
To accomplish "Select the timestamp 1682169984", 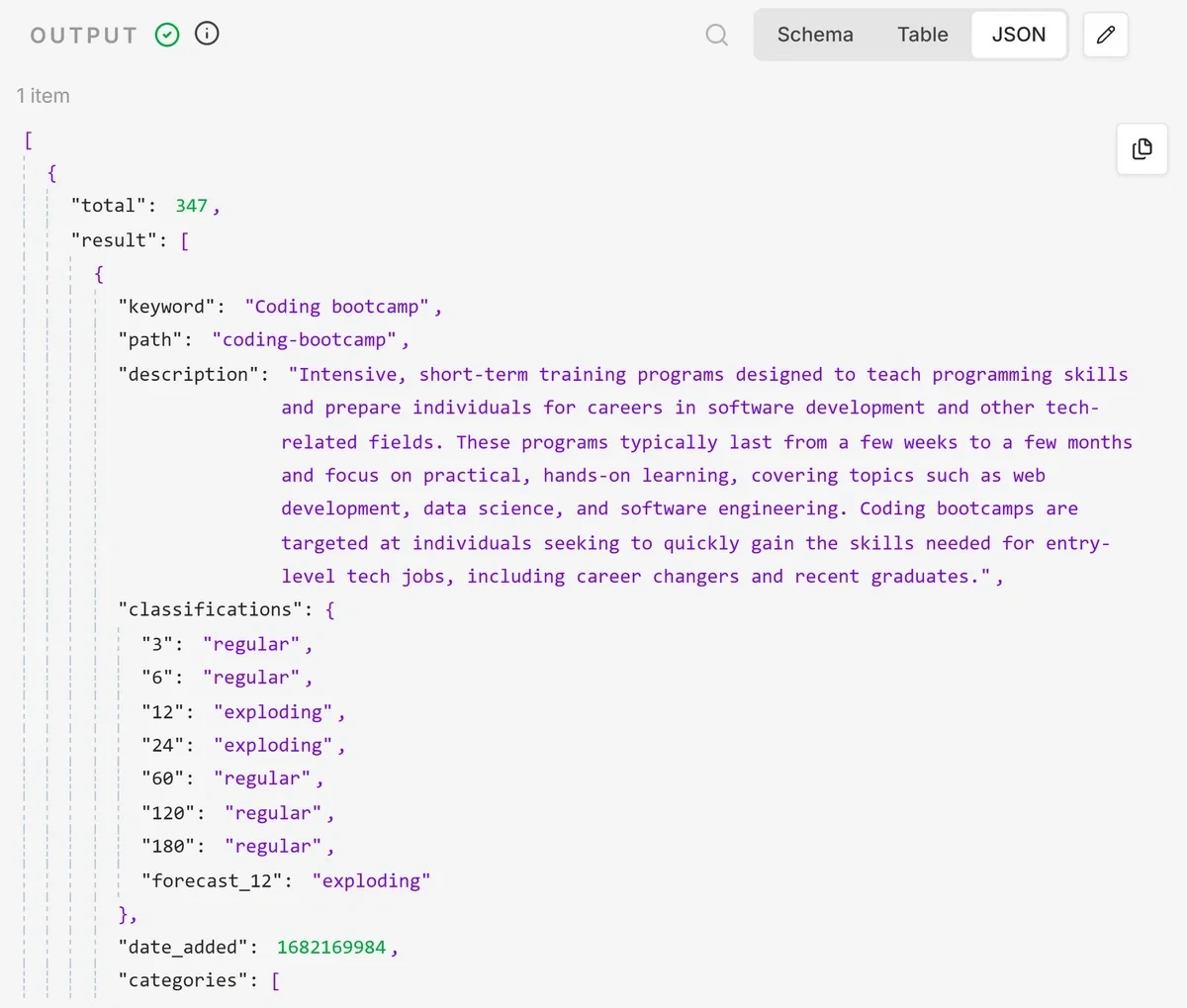I will [331, 948].
